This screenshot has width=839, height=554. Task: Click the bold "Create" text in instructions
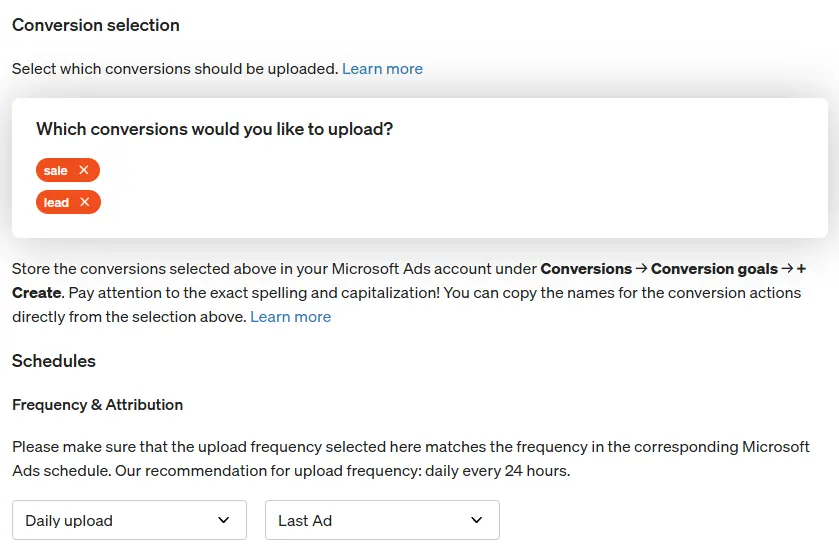pyautogui.click(x=37, y=293)
